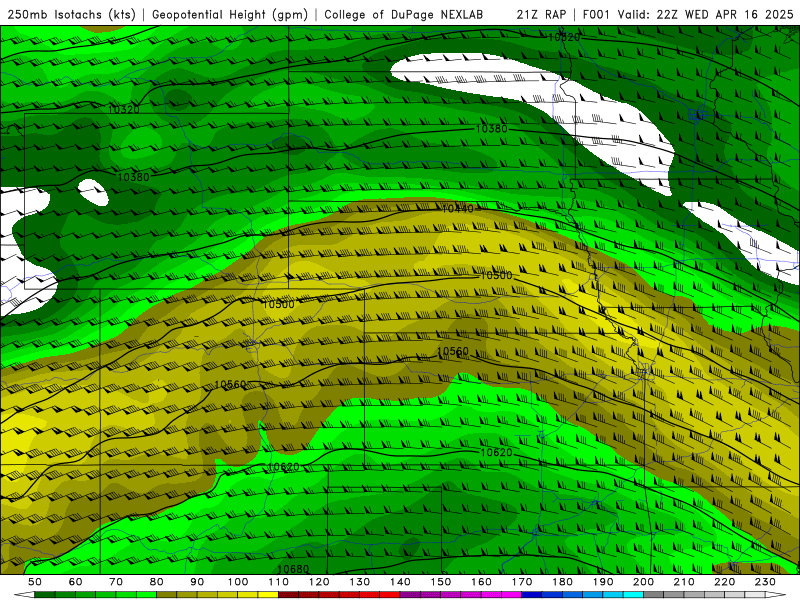Click the 'Geopotential Height (gpm)' header text
This screenshot has height=600, width=800.
coord(230,15)
